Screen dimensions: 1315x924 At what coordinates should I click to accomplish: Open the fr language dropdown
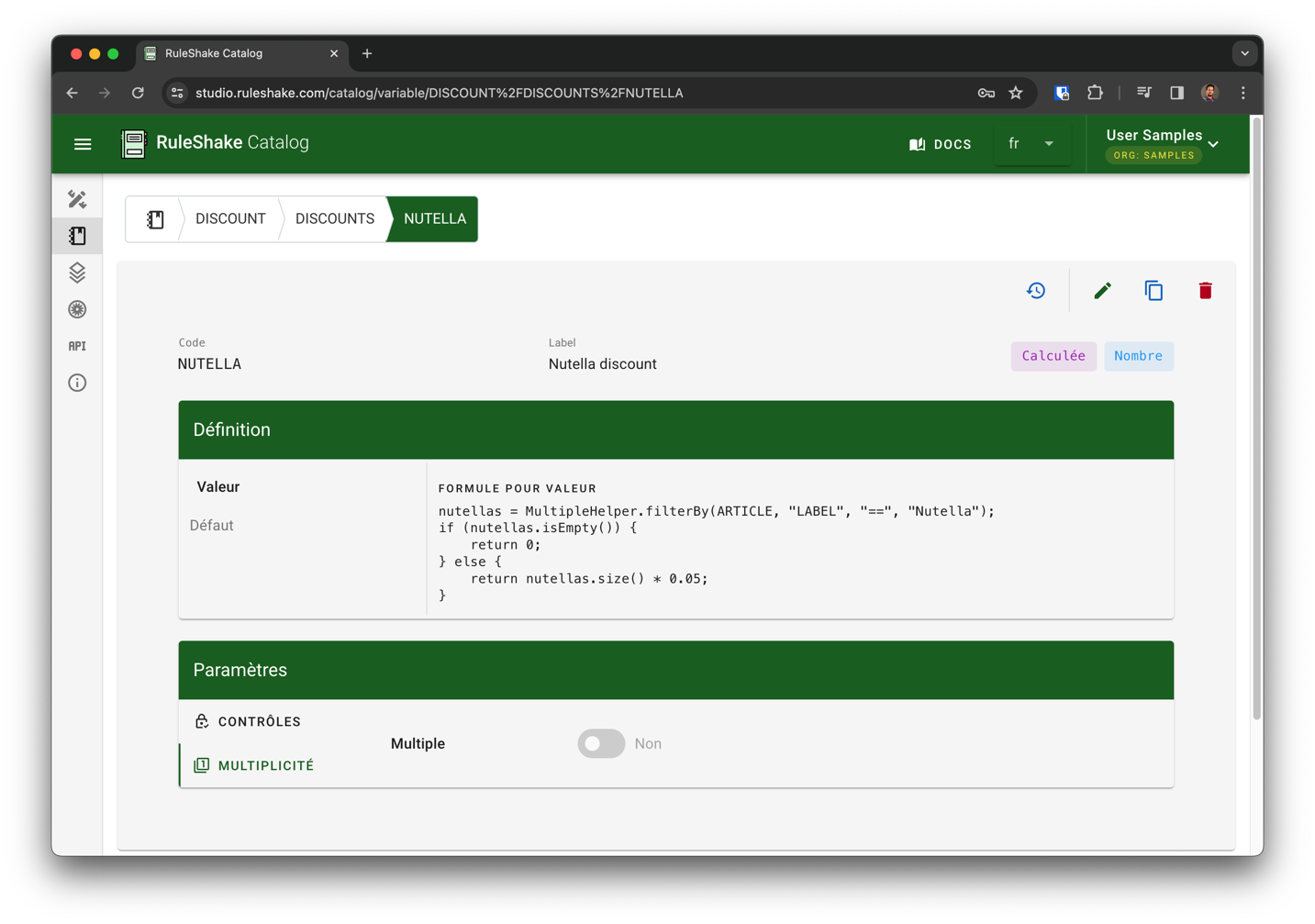(1031, 144)
